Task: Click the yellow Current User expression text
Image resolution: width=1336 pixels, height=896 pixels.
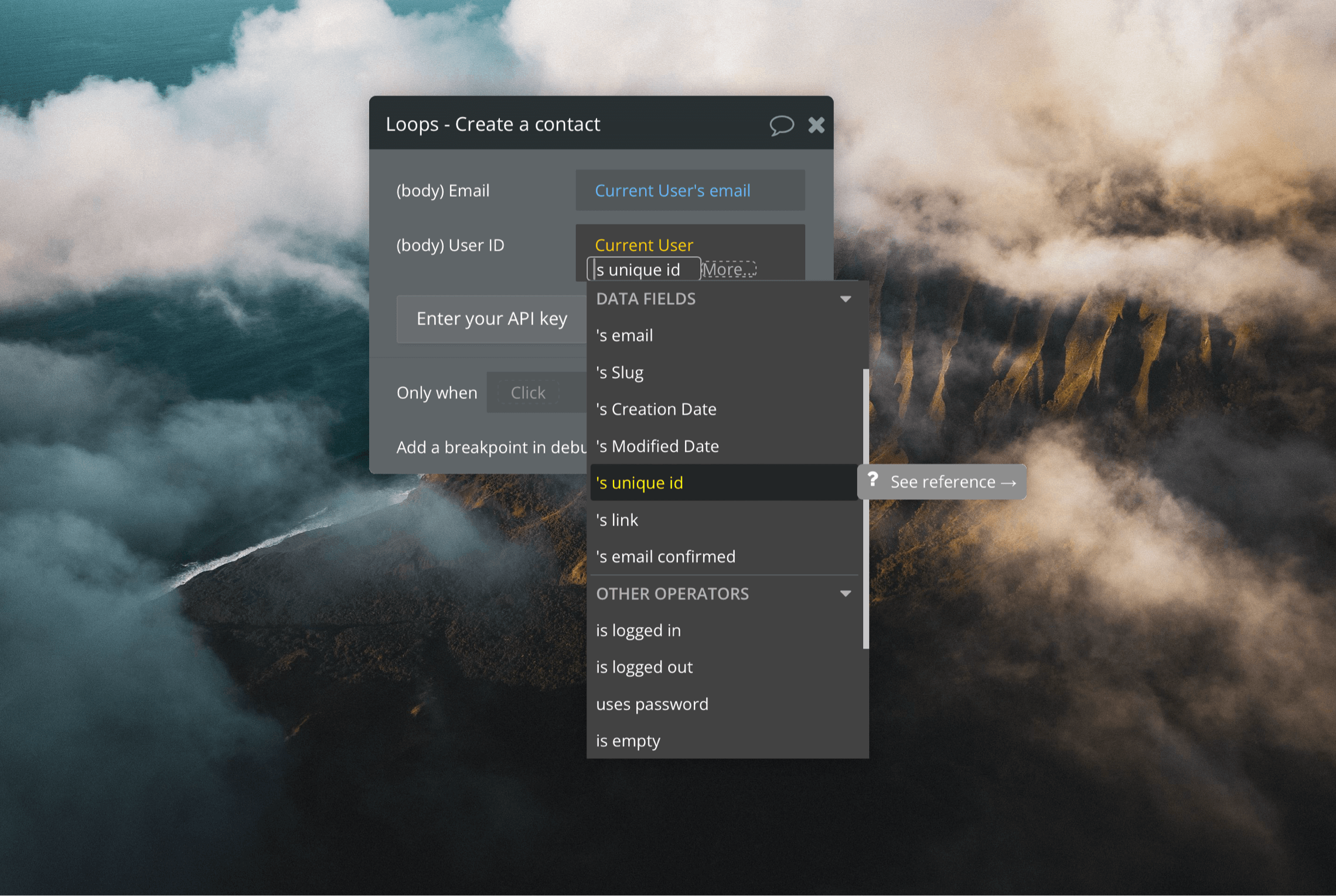Action: [x=644, y=245]
